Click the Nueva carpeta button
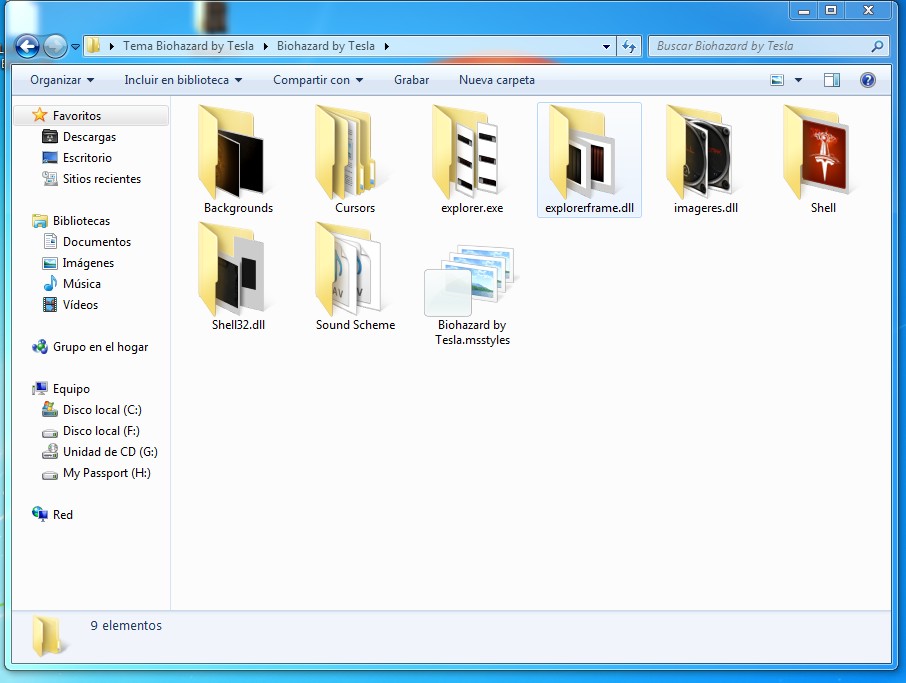906x683 pixels. pos(497,80)
